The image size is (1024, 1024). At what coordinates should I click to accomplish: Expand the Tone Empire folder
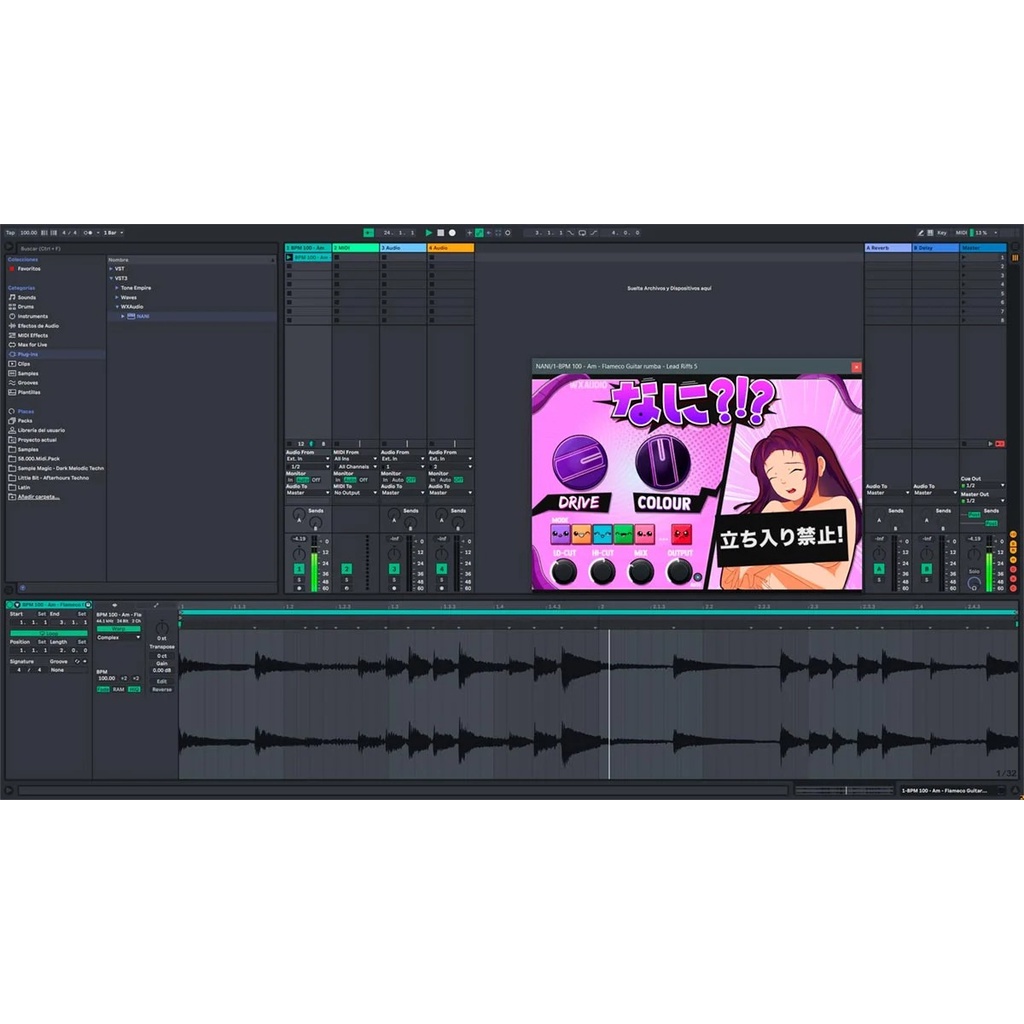[117, 287]
